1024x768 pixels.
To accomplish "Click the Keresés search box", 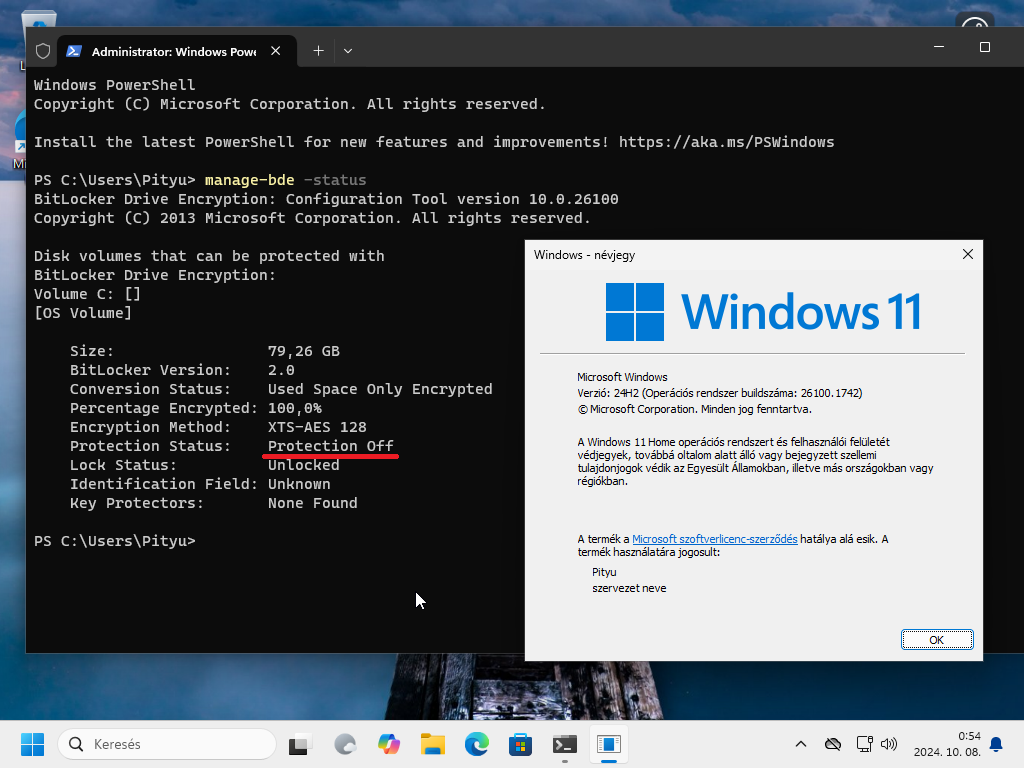I will tap(167, 744).
